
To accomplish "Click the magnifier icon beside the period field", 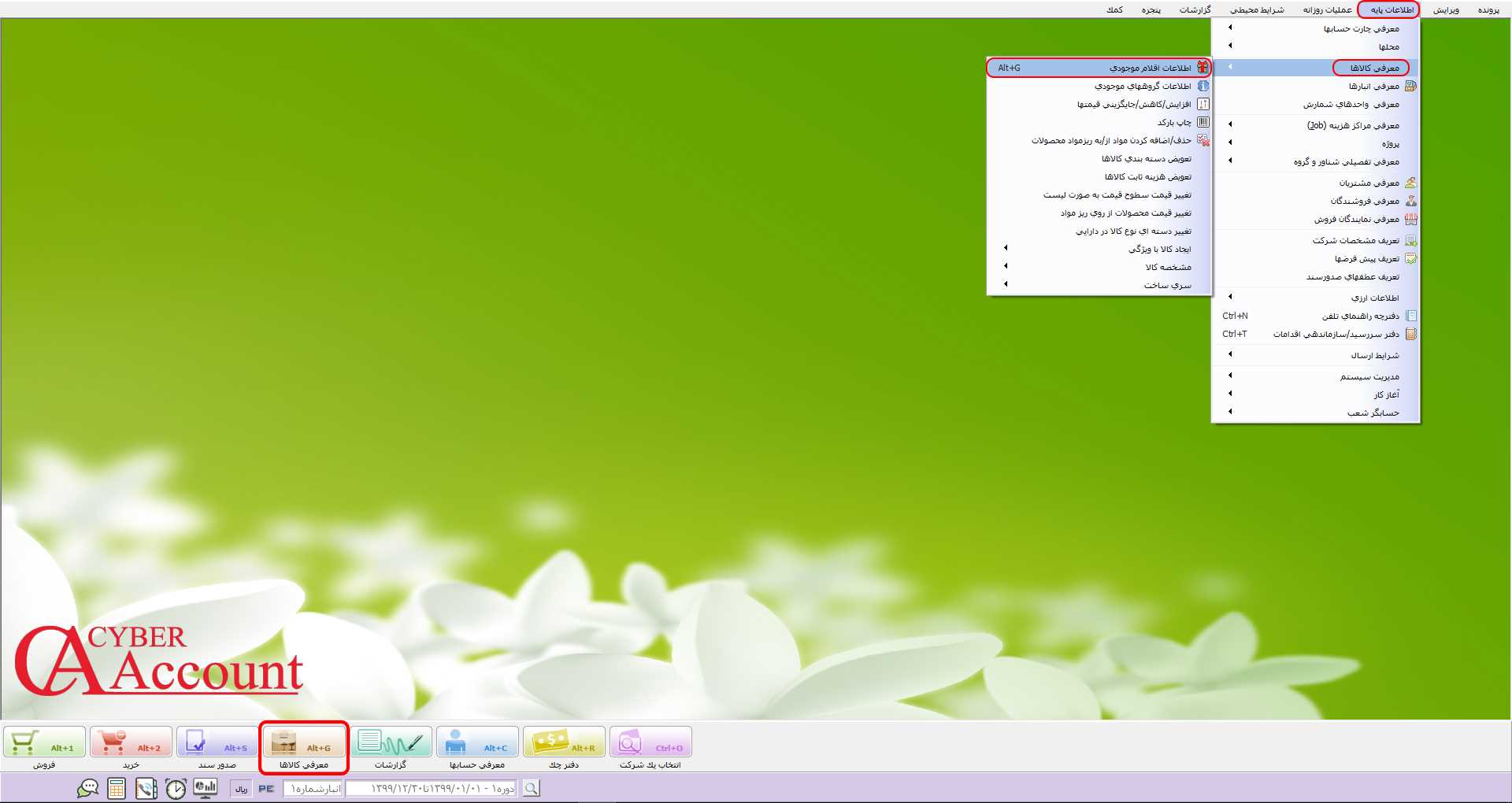I will 532,788.
